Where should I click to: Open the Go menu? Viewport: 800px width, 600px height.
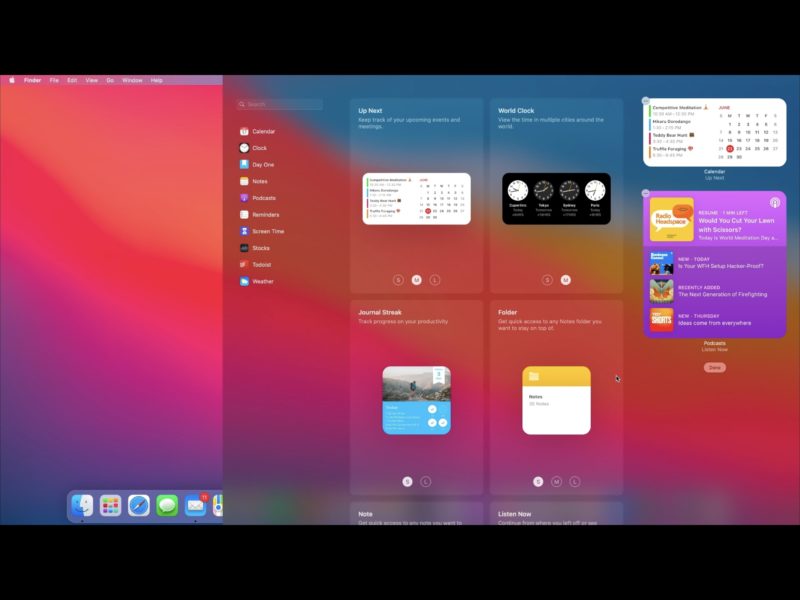(110, 80)
